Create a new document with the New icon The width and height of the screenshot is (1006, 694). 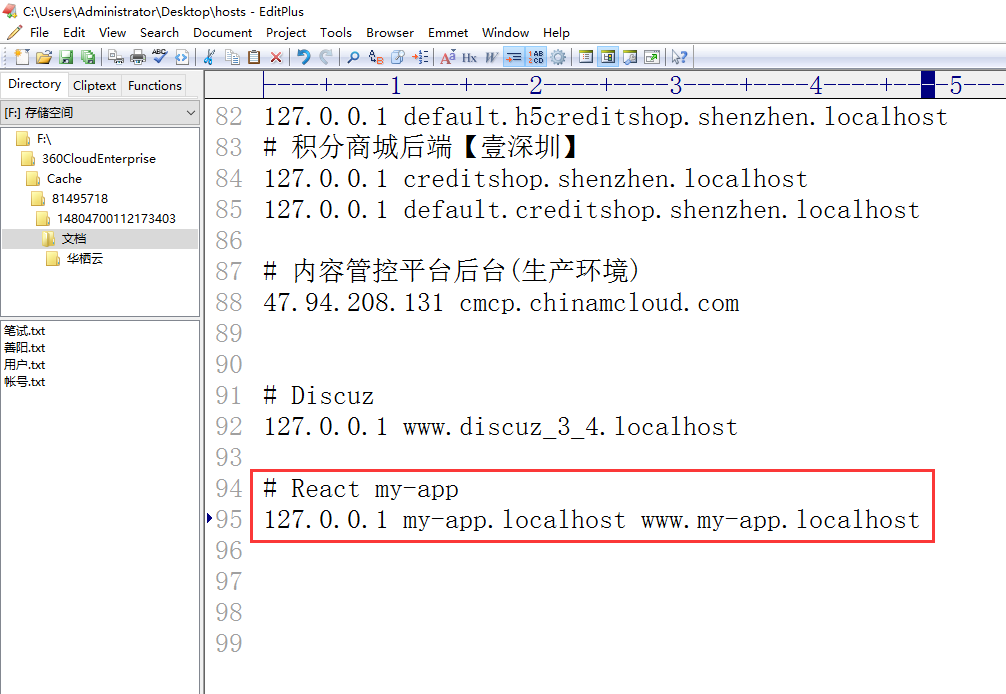[22, 57]
